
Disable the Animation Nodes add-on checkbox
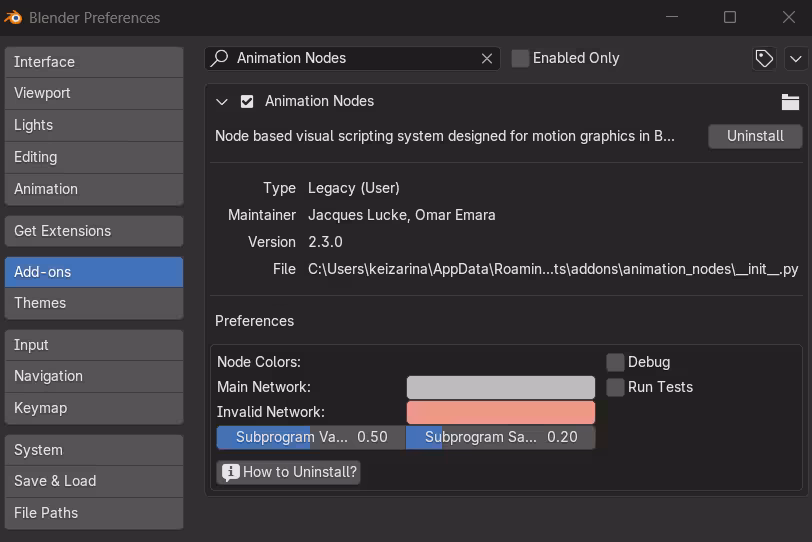247,101
